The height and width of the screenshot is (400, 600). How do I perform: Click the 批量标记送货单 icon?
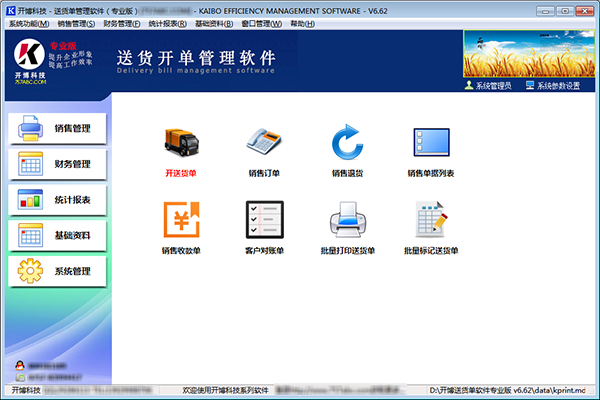[x=430, y=219]
